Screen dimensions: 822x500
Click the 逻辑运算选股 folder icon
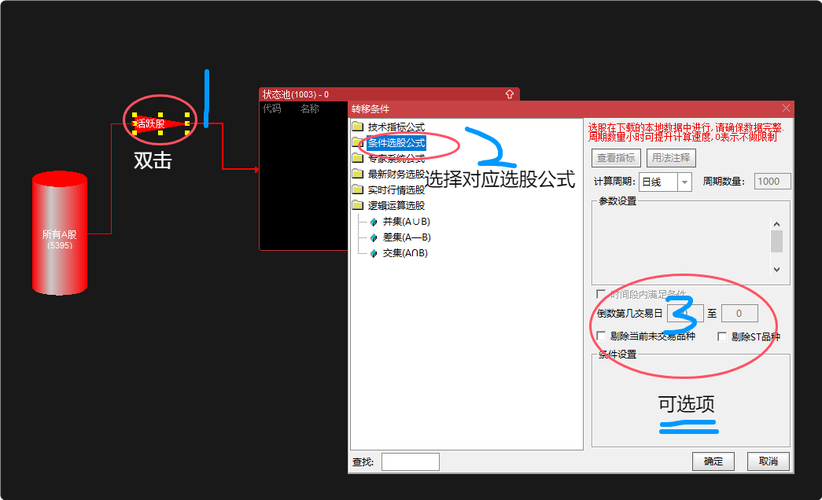tap(358, 205)
